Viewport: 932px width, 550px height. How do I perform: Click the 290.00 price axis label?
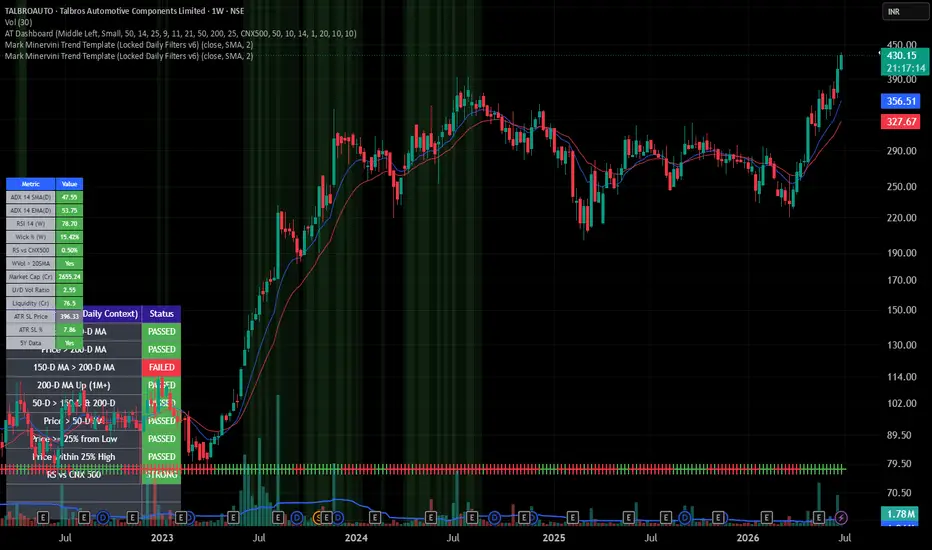(x=901, y=151)
